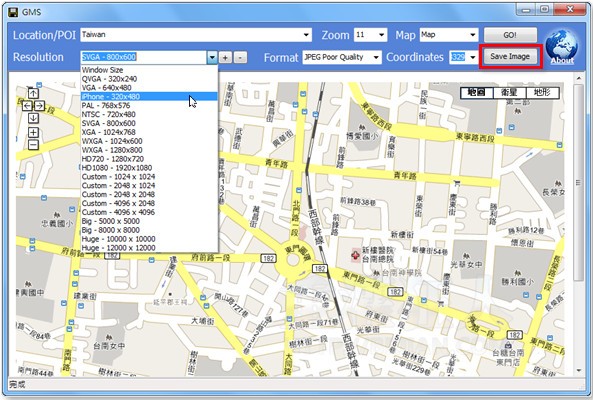Zoom in the map using plus icon
This screenshot has width=593, height=400.
tap(33, 132)
